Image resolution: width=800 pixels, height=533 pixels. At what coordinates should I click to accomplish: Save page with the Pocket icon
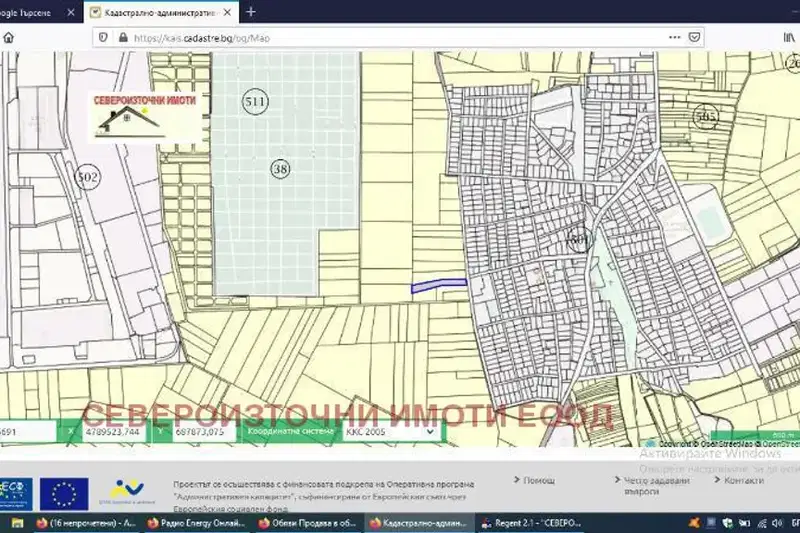[x=694, y=37]
